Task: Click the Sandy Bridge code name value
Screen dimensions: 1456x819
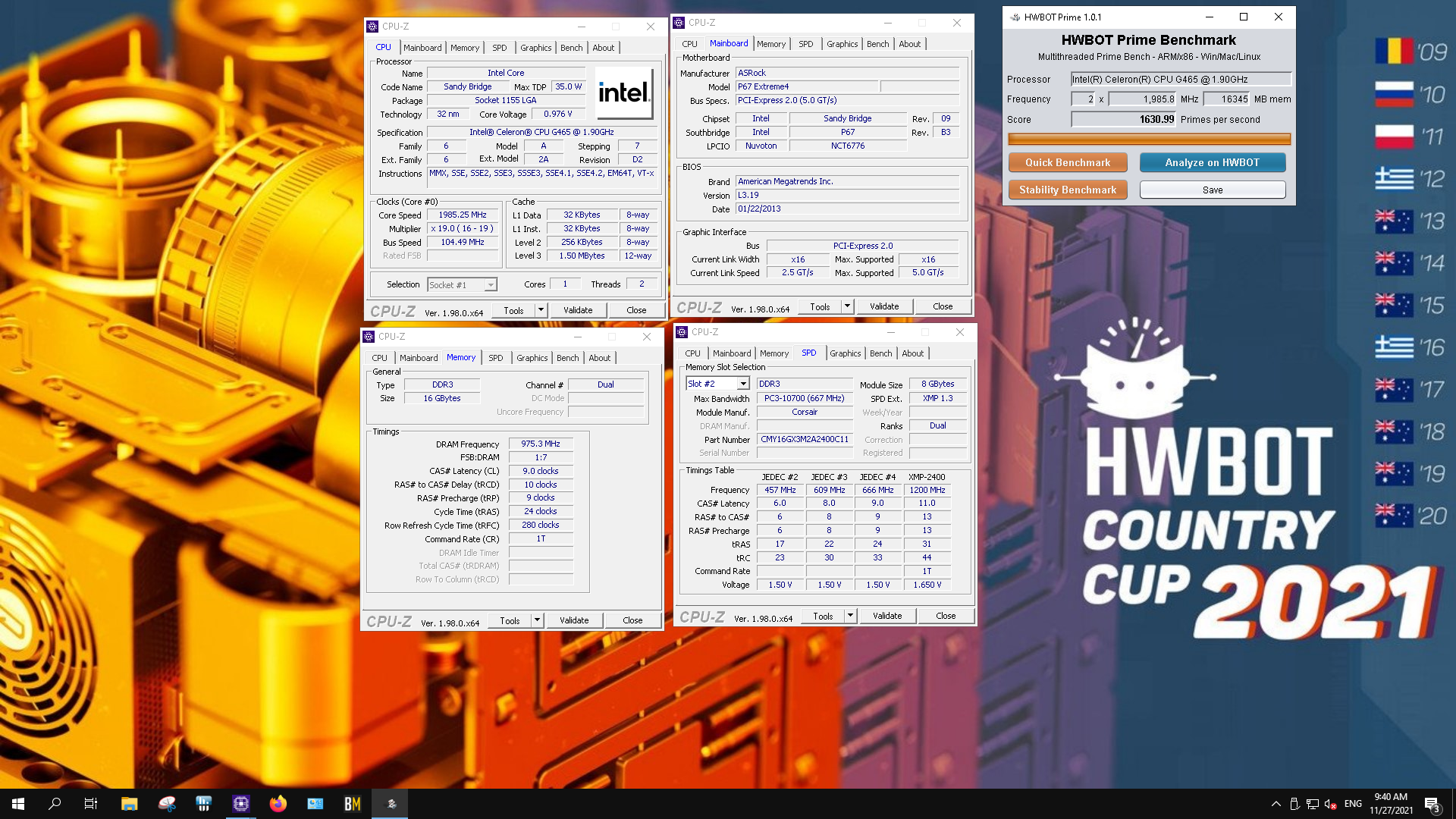Action: 468,86
